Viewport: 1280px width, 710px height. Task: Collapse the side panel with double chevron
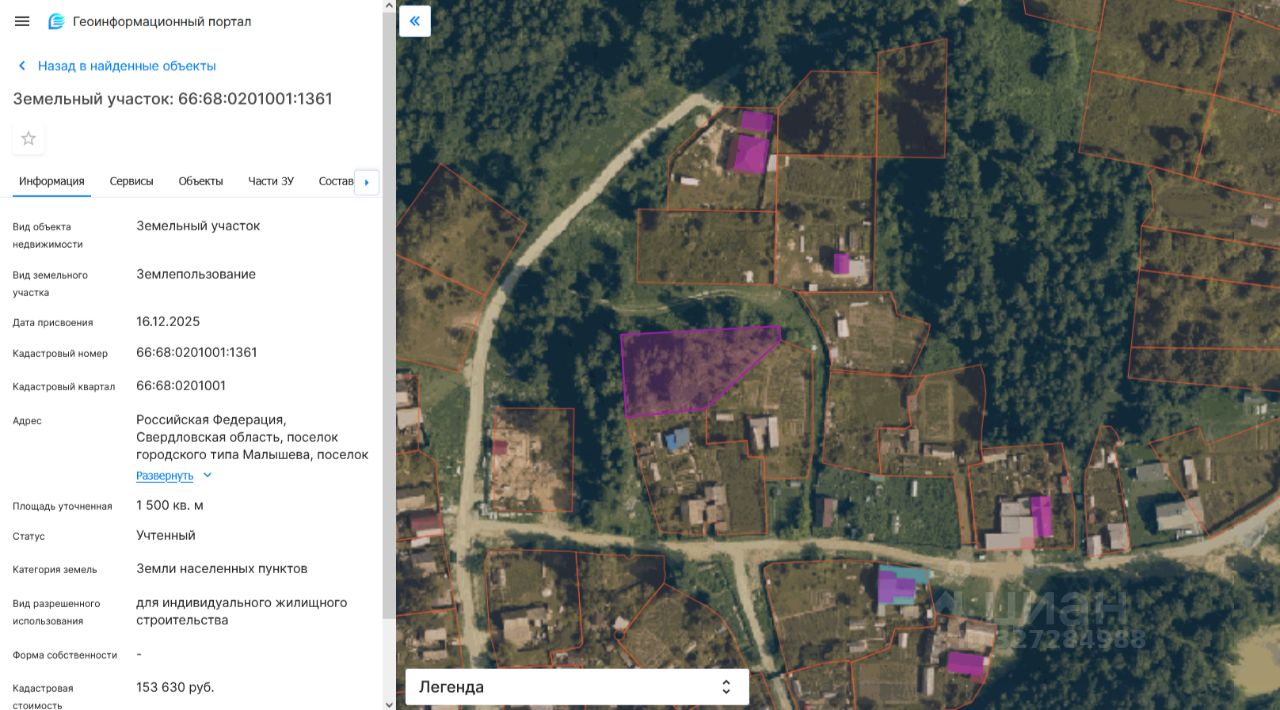tap(415, 21)
